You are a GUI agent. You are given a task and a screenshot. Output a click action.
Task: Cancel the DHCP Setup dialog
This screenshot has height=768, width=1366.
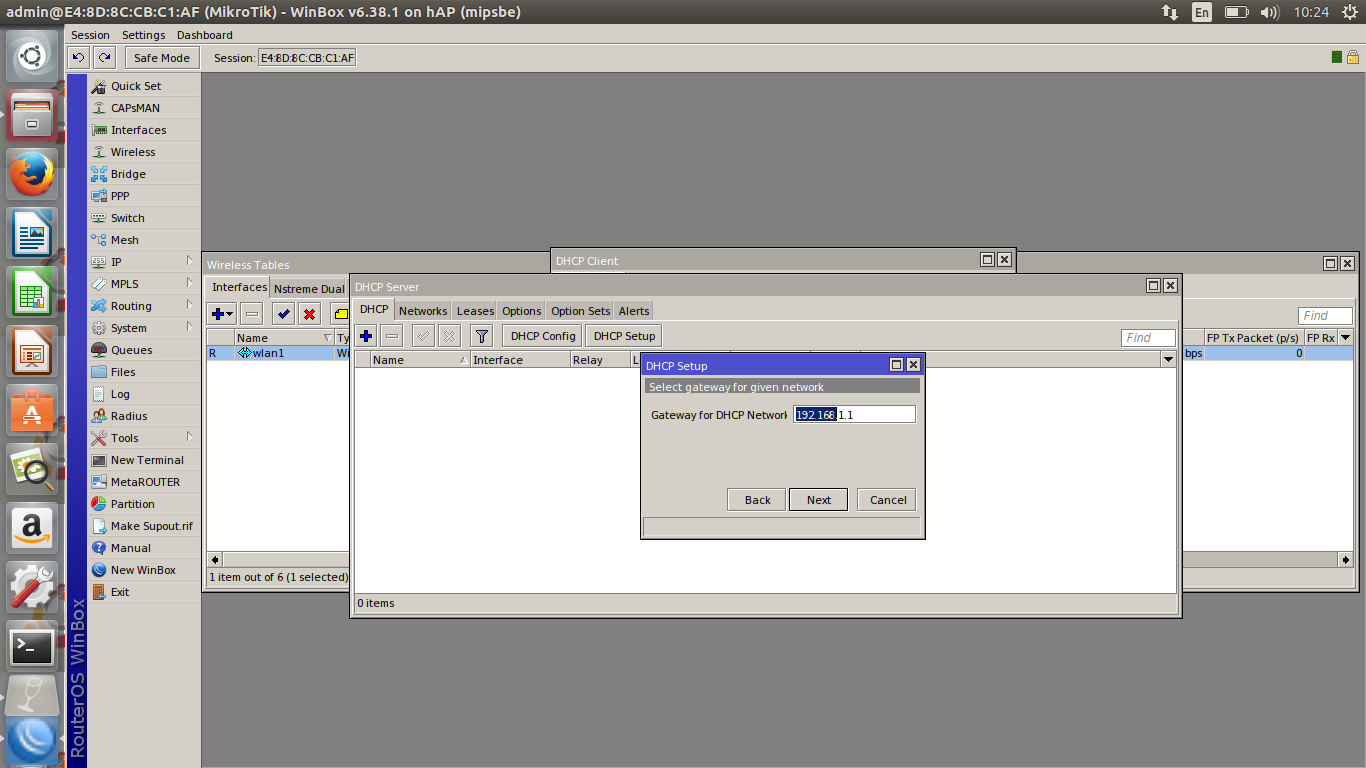pos(887,500)
